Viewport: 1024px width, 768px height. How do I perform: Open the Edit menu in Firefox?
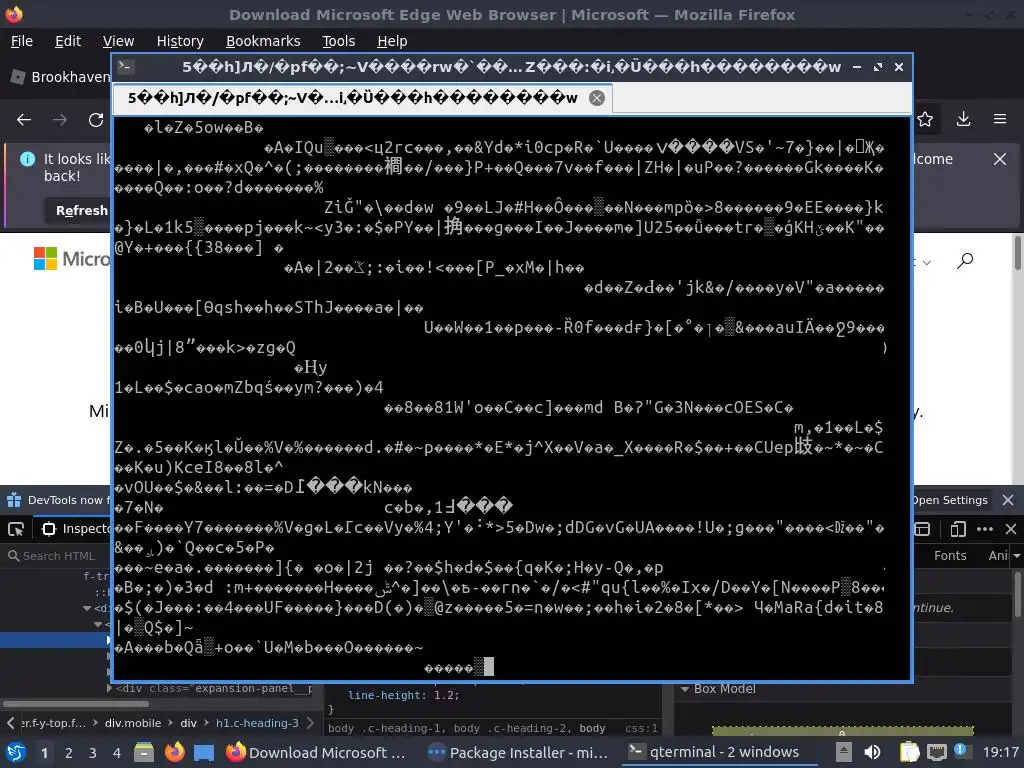point(68,41)
